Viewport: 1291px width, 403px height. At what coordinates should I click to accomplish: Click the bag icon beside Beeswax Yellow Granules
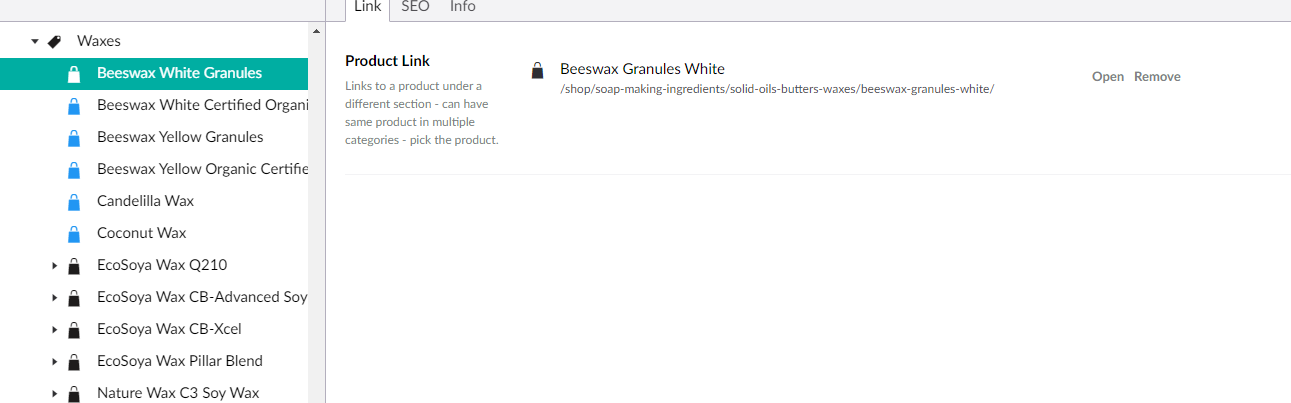coord(73,137)
